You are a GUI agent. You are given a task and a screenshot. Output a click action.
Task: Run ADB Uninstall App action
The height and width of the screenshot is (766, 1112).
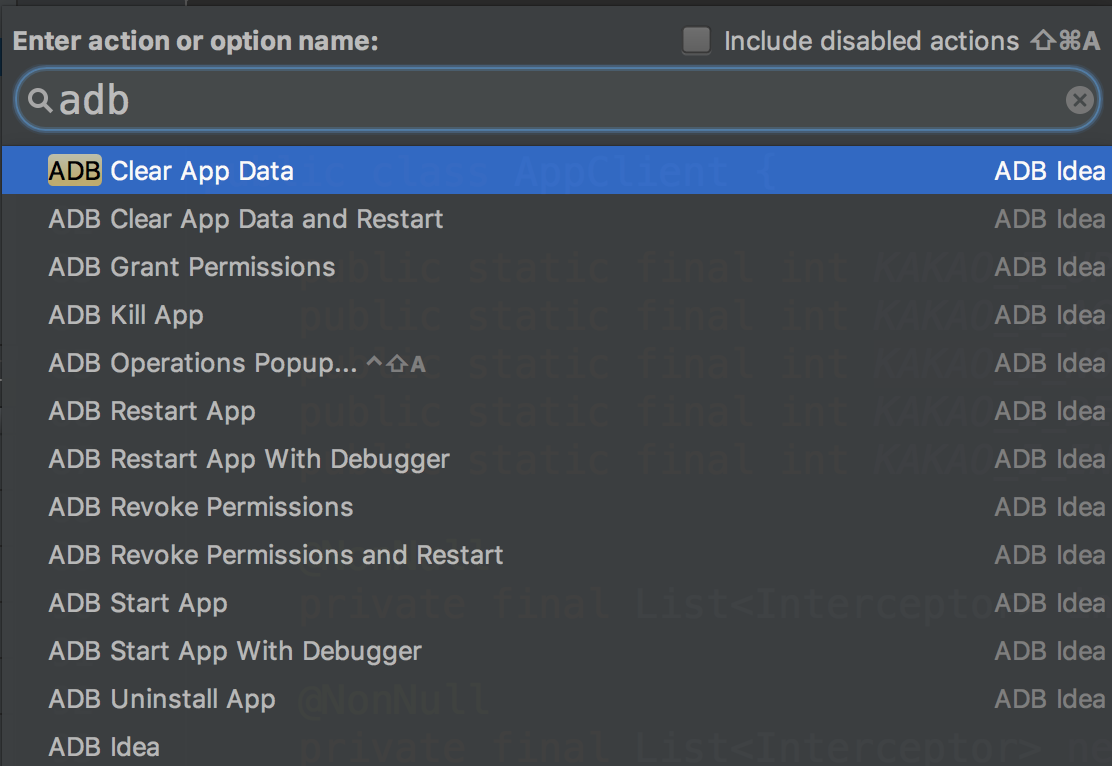click(x=162, y=699)
